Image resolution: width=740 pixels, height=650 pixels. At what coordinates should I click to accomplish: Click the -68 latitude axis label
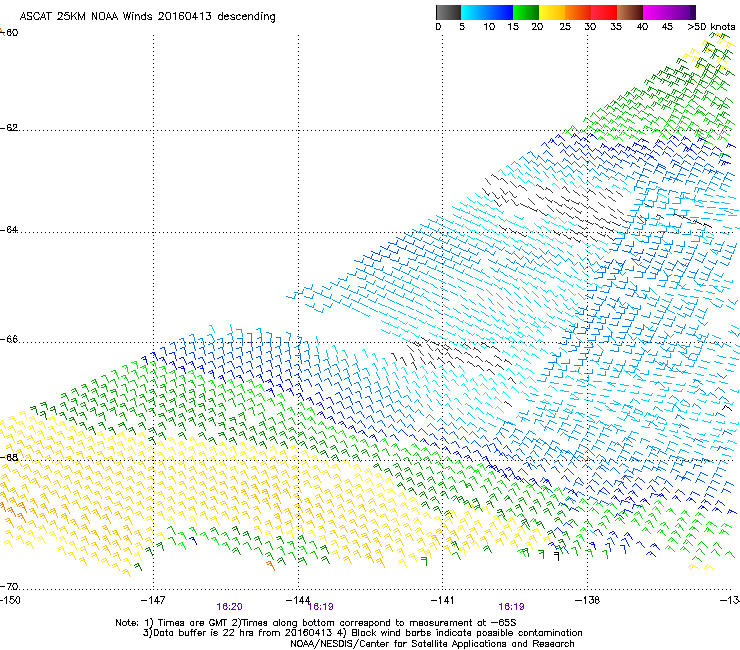(9, 457)
